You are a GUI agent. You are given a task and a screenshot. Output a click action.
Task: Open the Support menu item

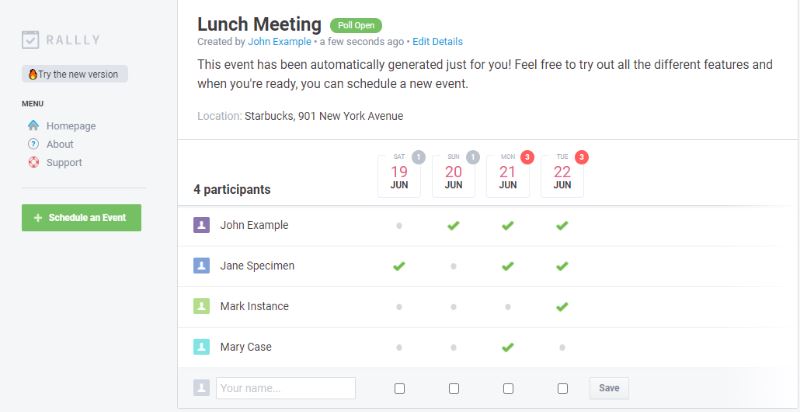pyautogui.click(x=64, y=162)
